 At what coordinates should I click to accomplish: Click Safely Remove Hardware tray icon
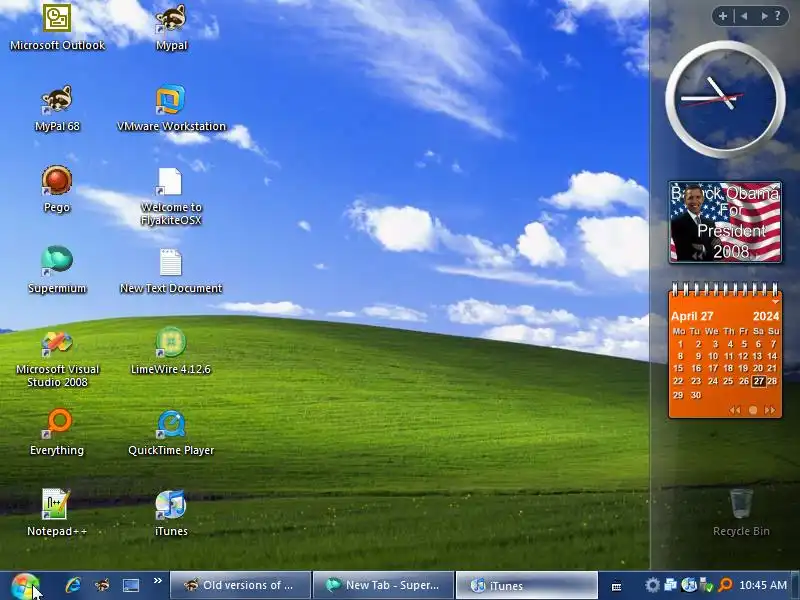click(x=707, y=585)
